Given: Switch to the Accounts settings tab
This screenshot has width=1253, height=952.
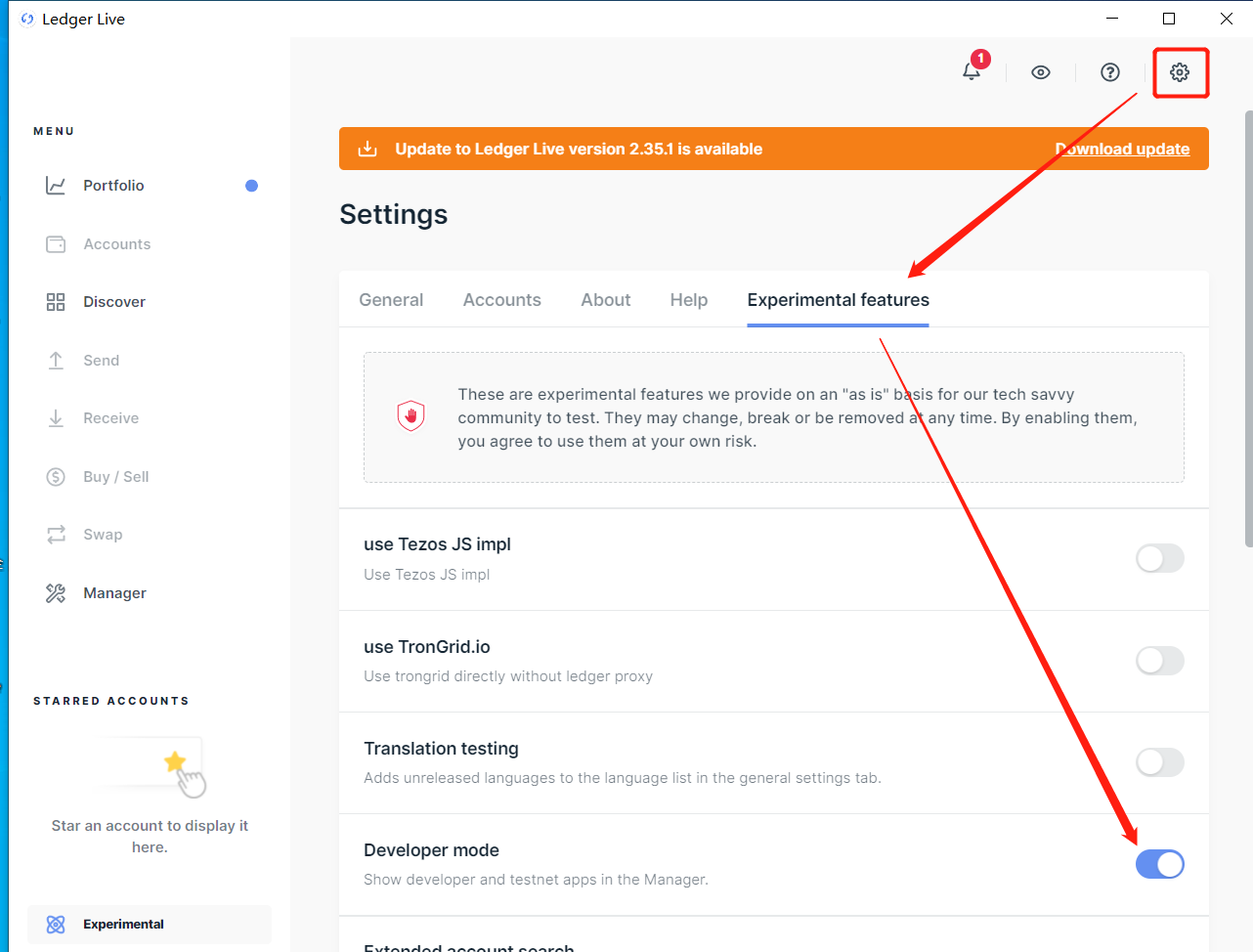Looking at the screenshot, I should tap(502, 300).
